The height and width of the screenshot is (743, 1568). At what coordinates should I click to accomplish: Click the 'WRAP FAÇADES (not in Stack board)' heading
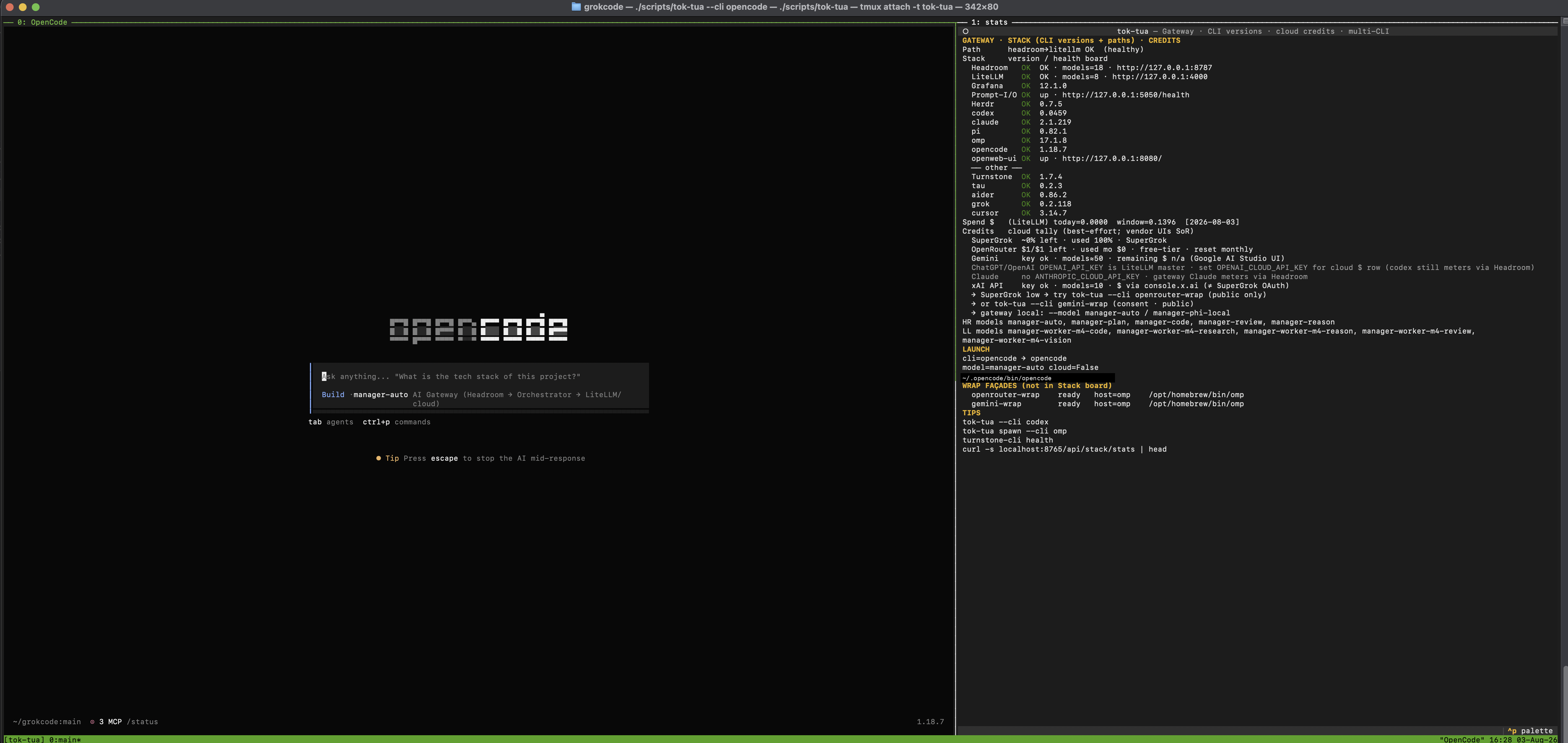tap(1036, 386)
